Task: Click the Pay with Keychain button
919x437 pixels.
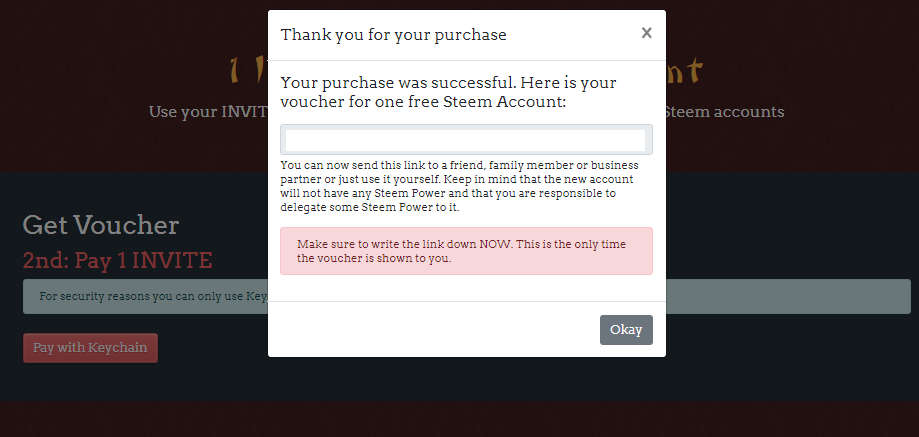Action: 90,348
